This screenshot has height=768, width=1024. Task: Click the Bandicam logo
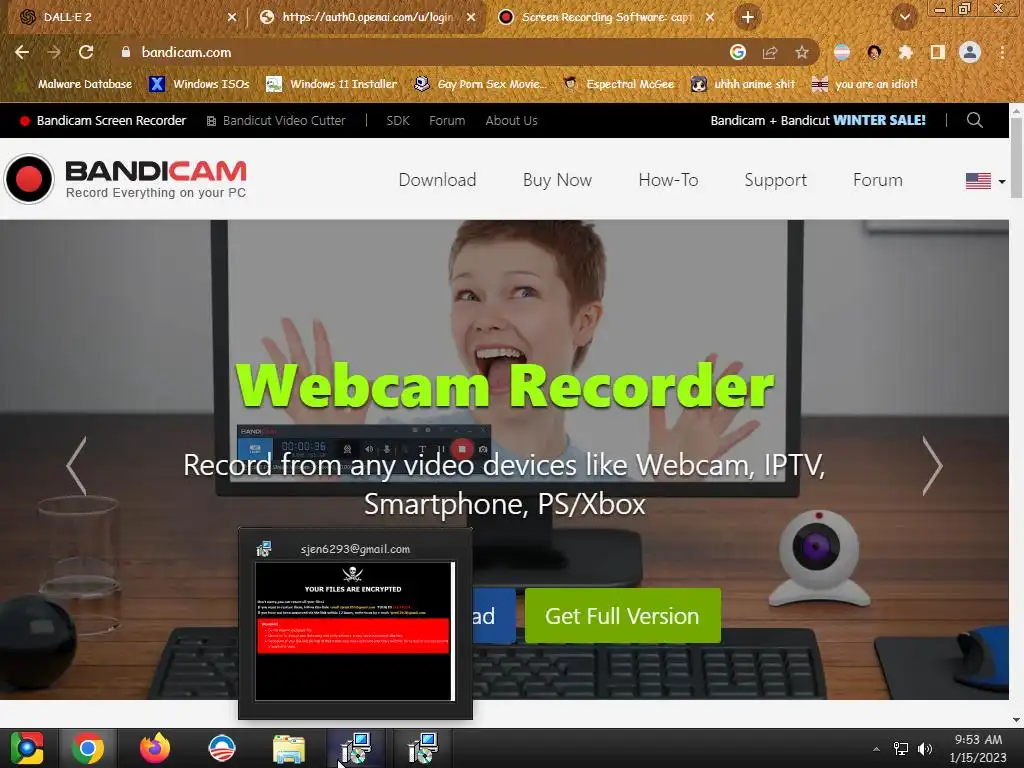pyautogui.click(x=126, y=178)
